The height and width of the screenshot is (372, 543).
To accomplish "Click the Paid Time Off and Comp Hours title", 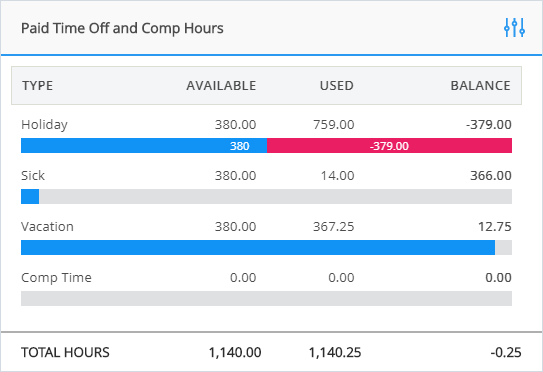I will tap(122, 28).
